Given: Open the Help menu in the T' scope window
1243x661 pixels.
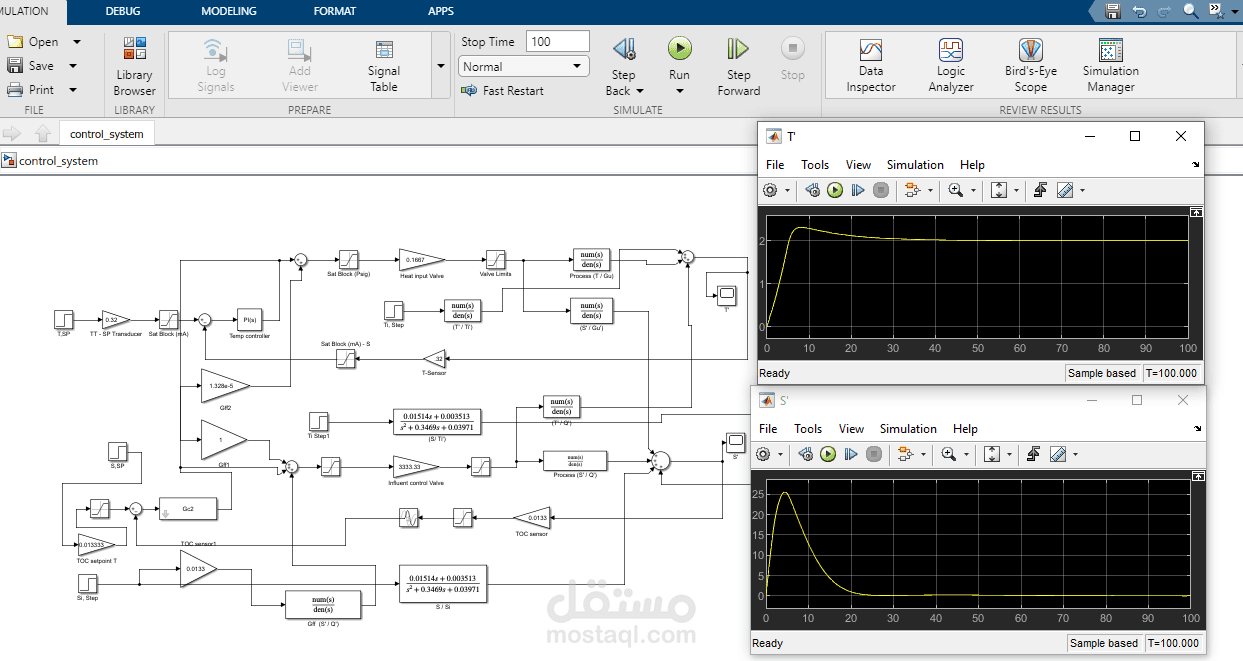Looking at the screenshot, I should click(972, 165).
